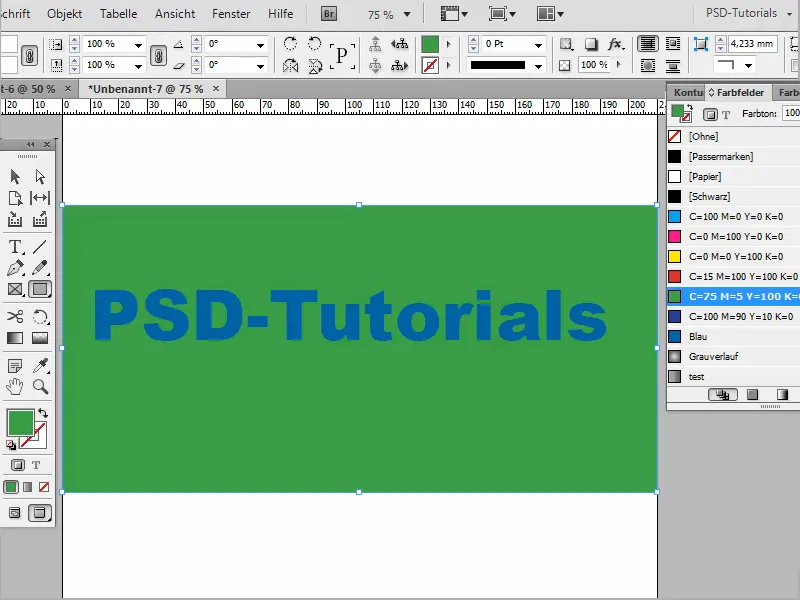Open rotation angle dropdown
The image size is (800, 600).
260,45
